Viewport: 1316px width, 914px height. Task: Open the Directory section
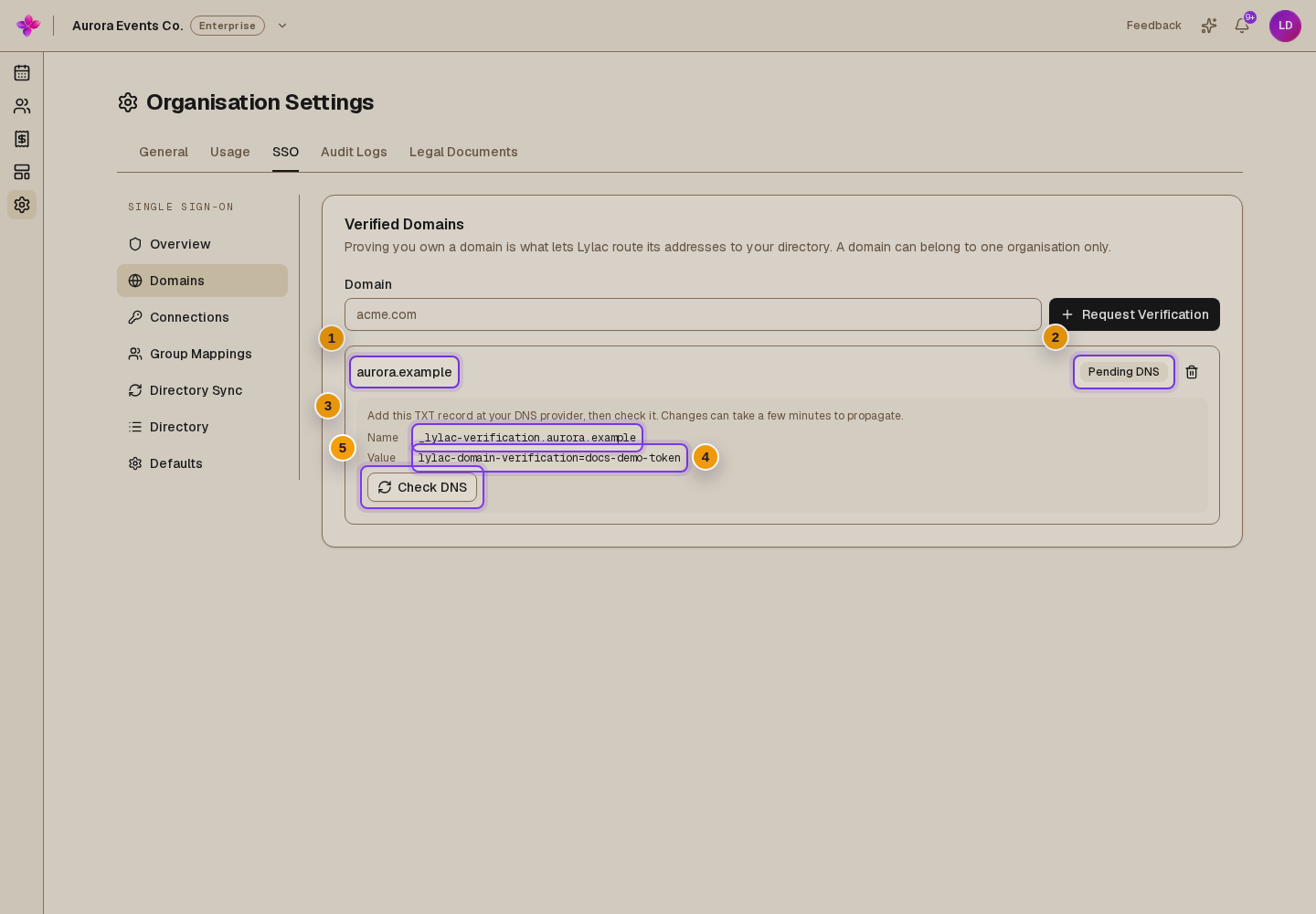pos(202,427)
